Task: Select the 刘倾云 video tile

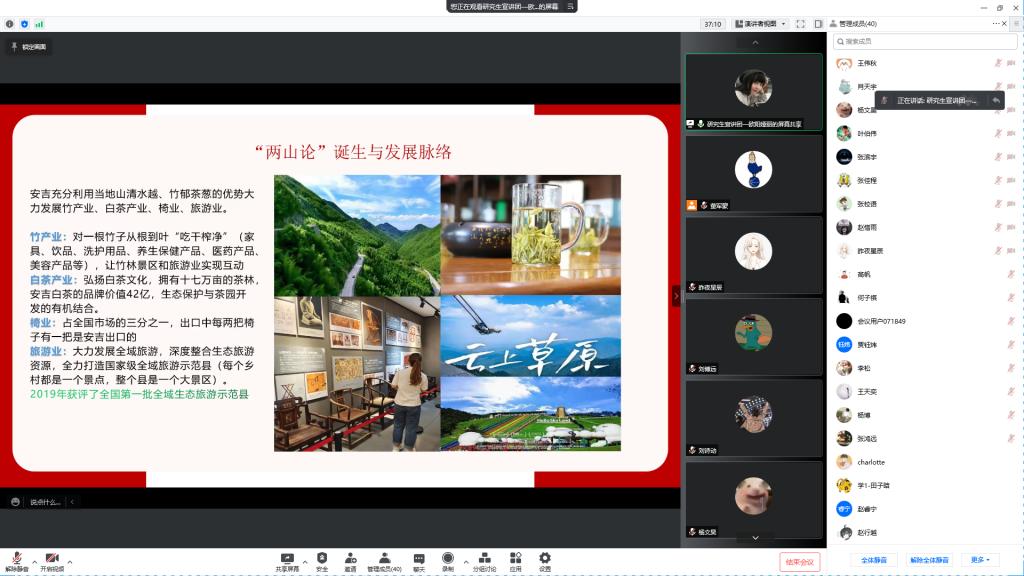Action: (x=754, y=336)
